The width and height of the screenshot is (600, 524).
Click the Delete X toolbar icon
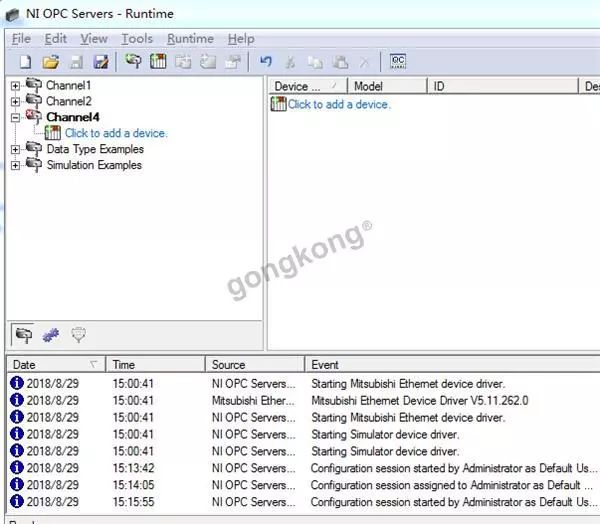pos(365,62)
